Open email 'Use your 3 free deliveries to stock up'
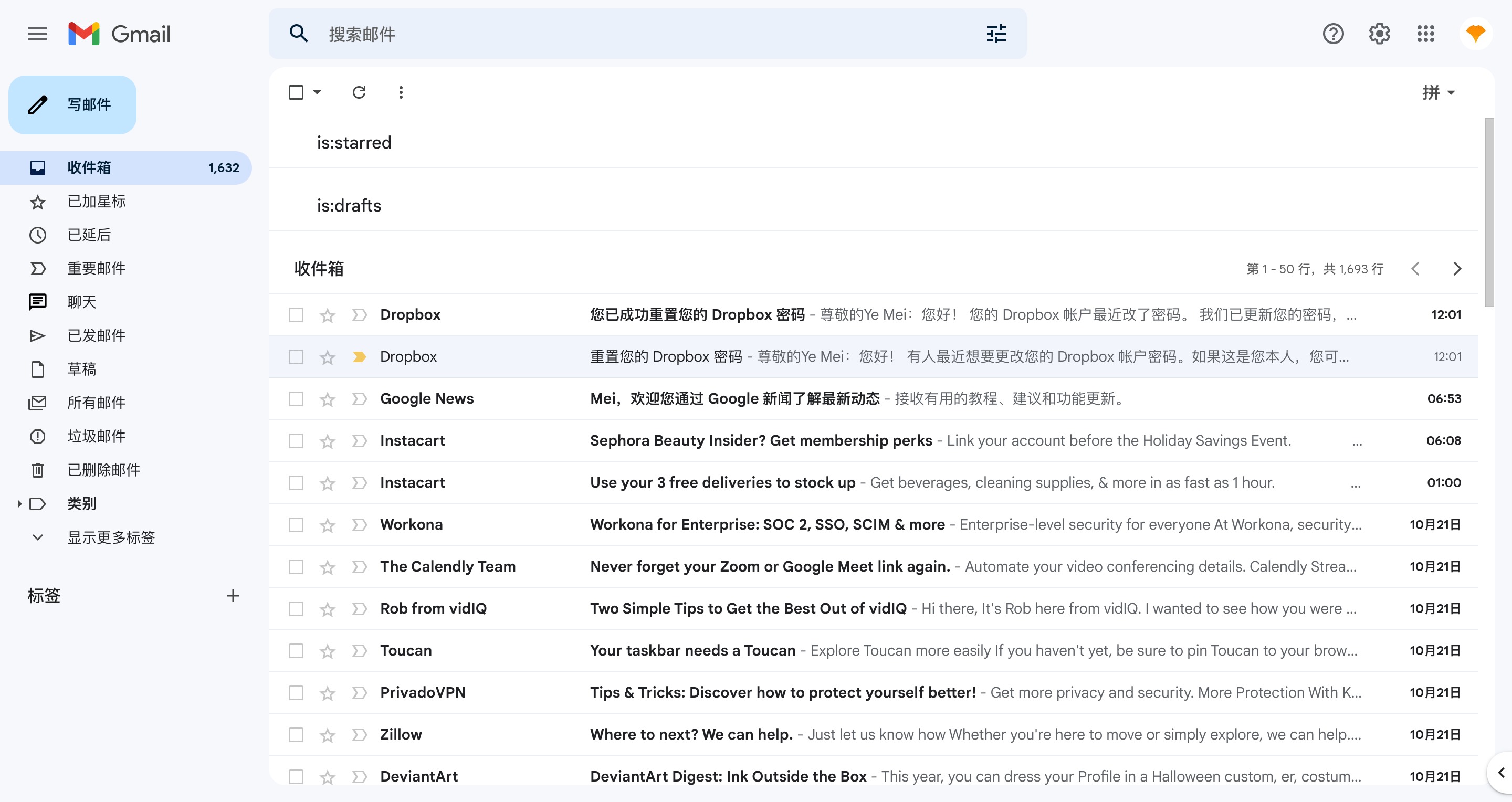1512x802 pixels. pos(874,482)
